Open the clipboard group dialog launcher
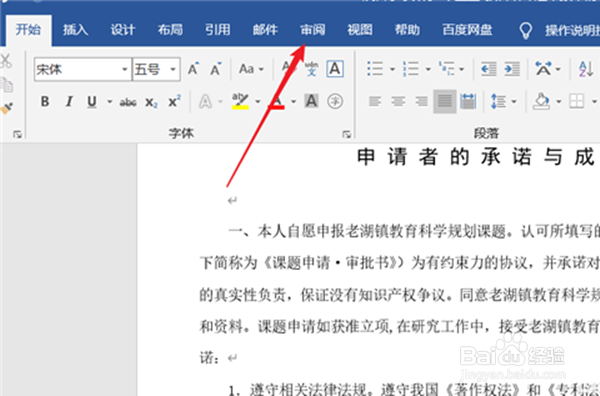The height and width of the screenshot is (396, 600). 17,134
